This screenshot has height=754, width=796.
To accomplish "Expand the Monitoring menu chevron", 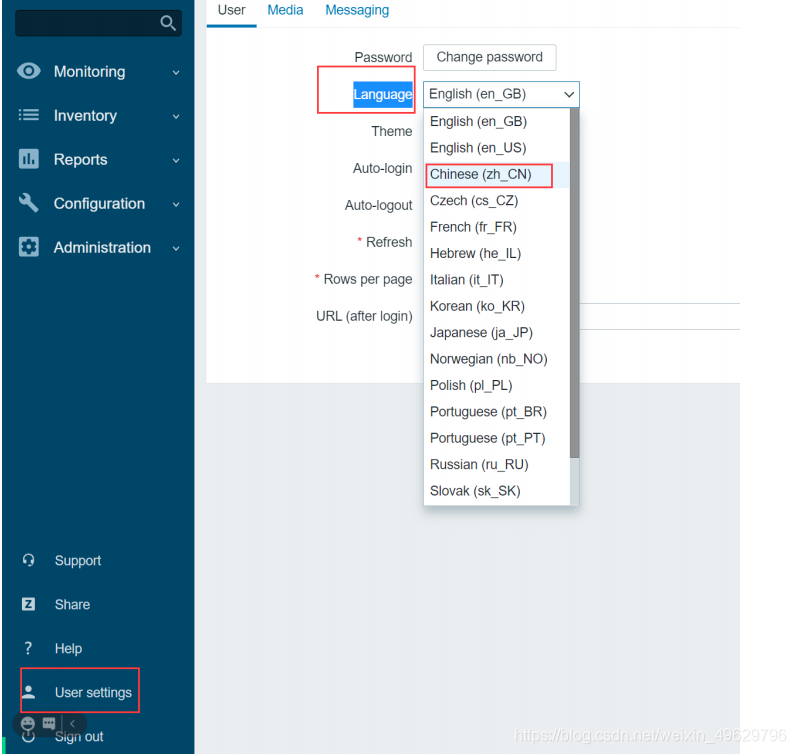I will tap(176, 73).
